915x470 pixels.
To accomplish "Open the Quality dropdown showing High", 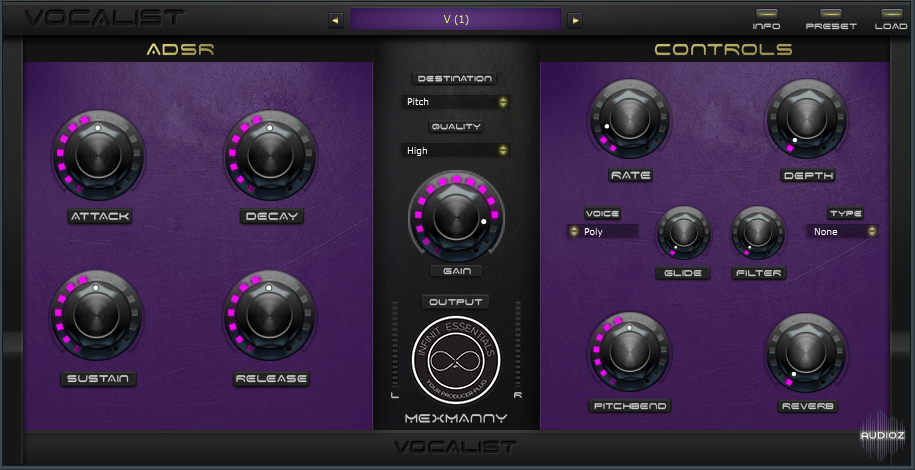I will 456,151.
